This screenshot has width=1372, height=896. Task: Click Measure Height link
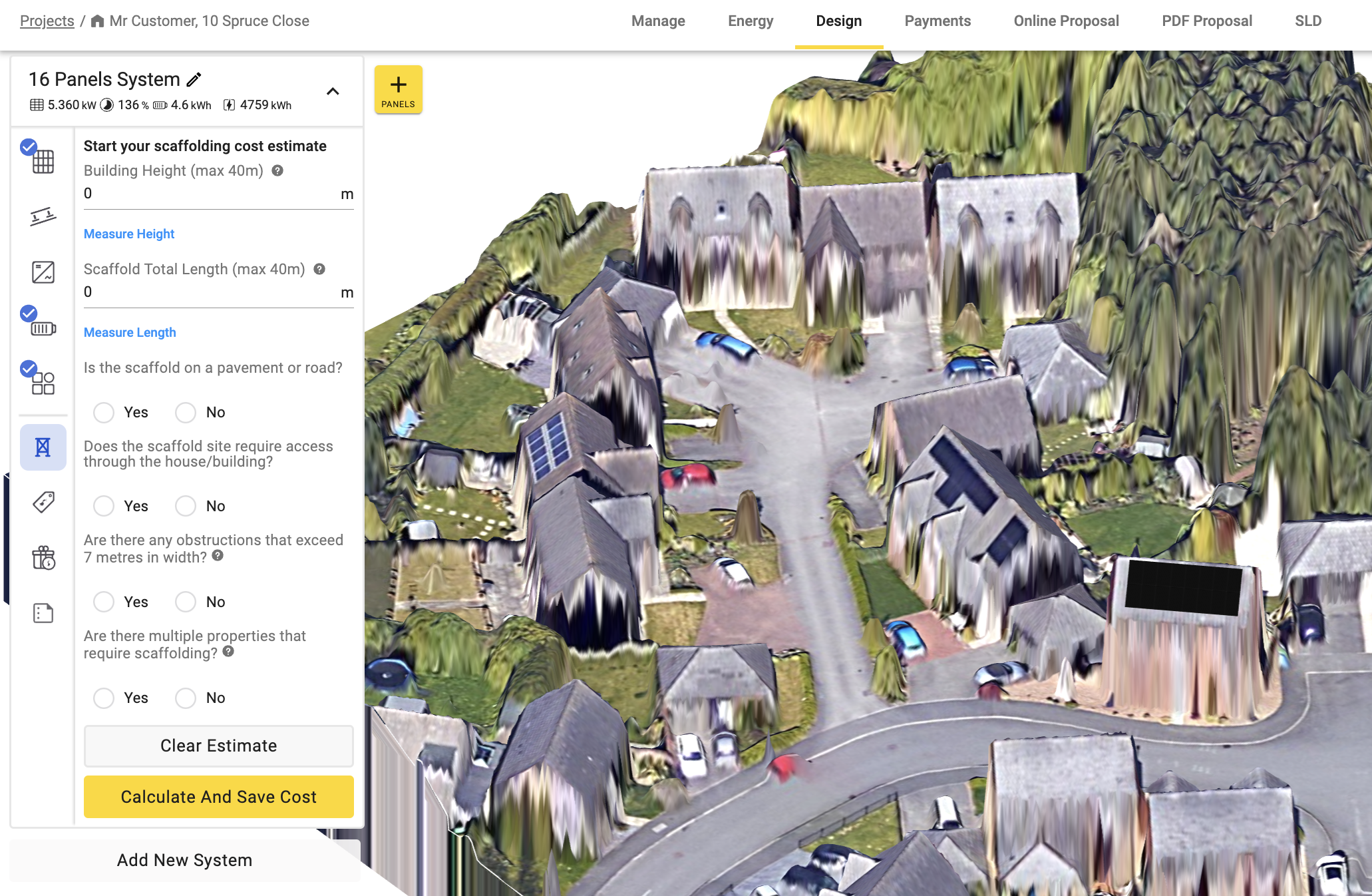pos(129,234)
